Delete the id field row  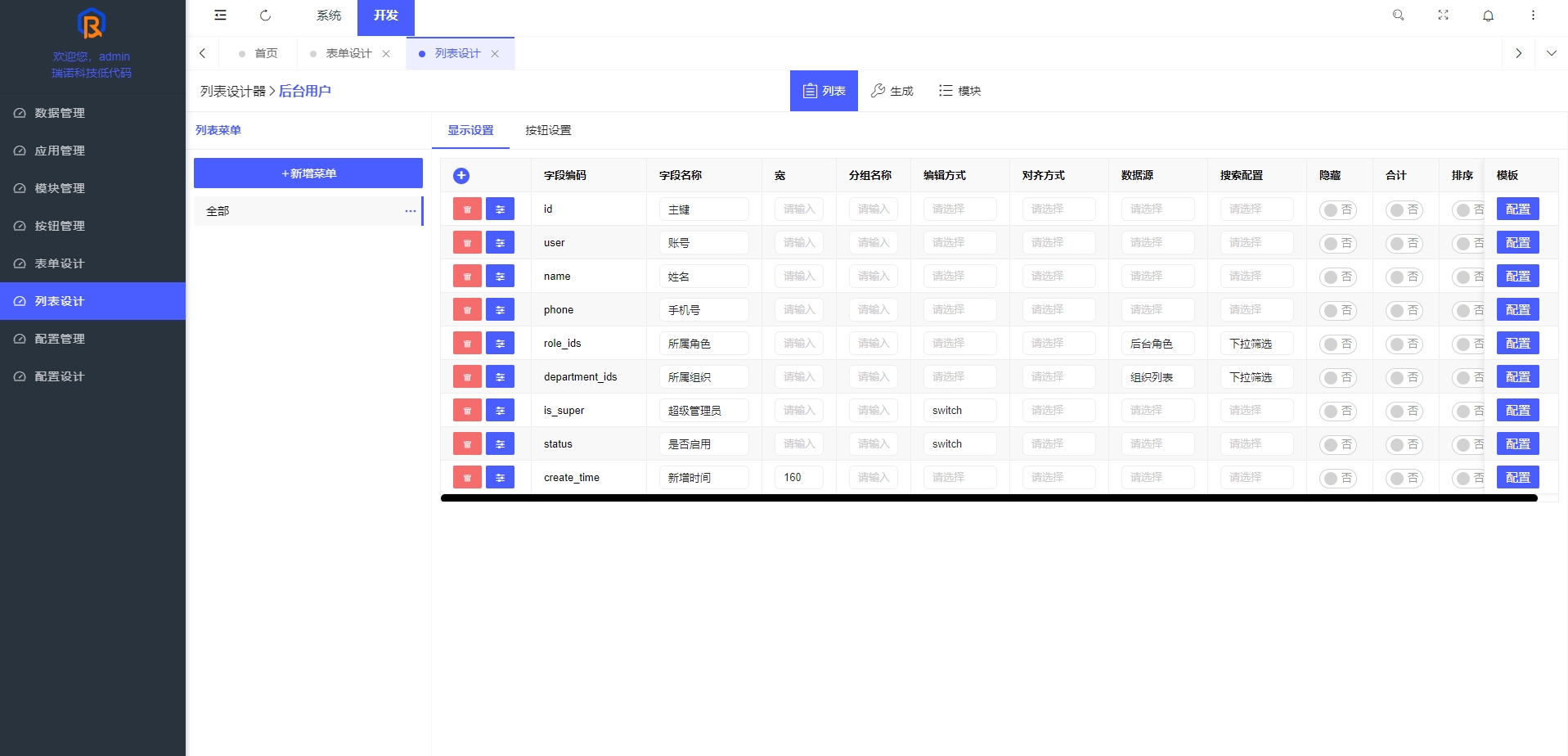click(x=467, y=209)
